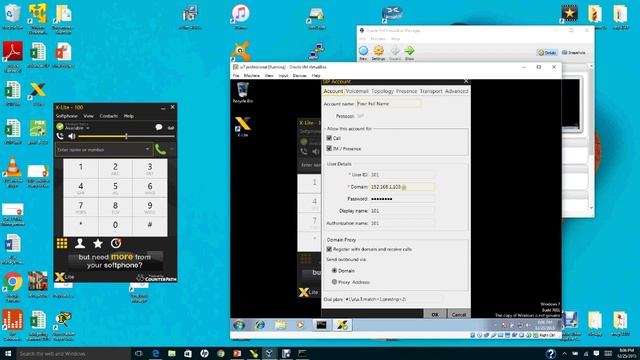Show the dialpad grid tab icon
640x360 pixels.
(62, 244)
